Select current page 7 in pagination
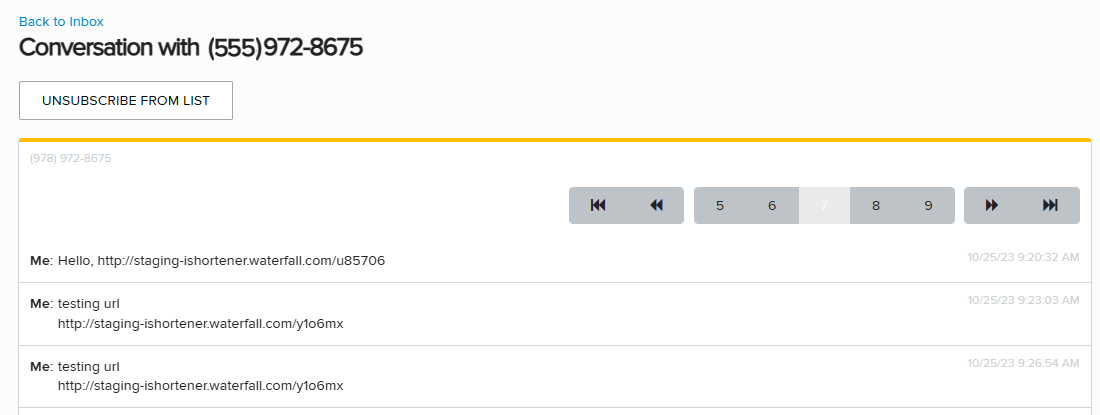 click(x=824, y=205)
